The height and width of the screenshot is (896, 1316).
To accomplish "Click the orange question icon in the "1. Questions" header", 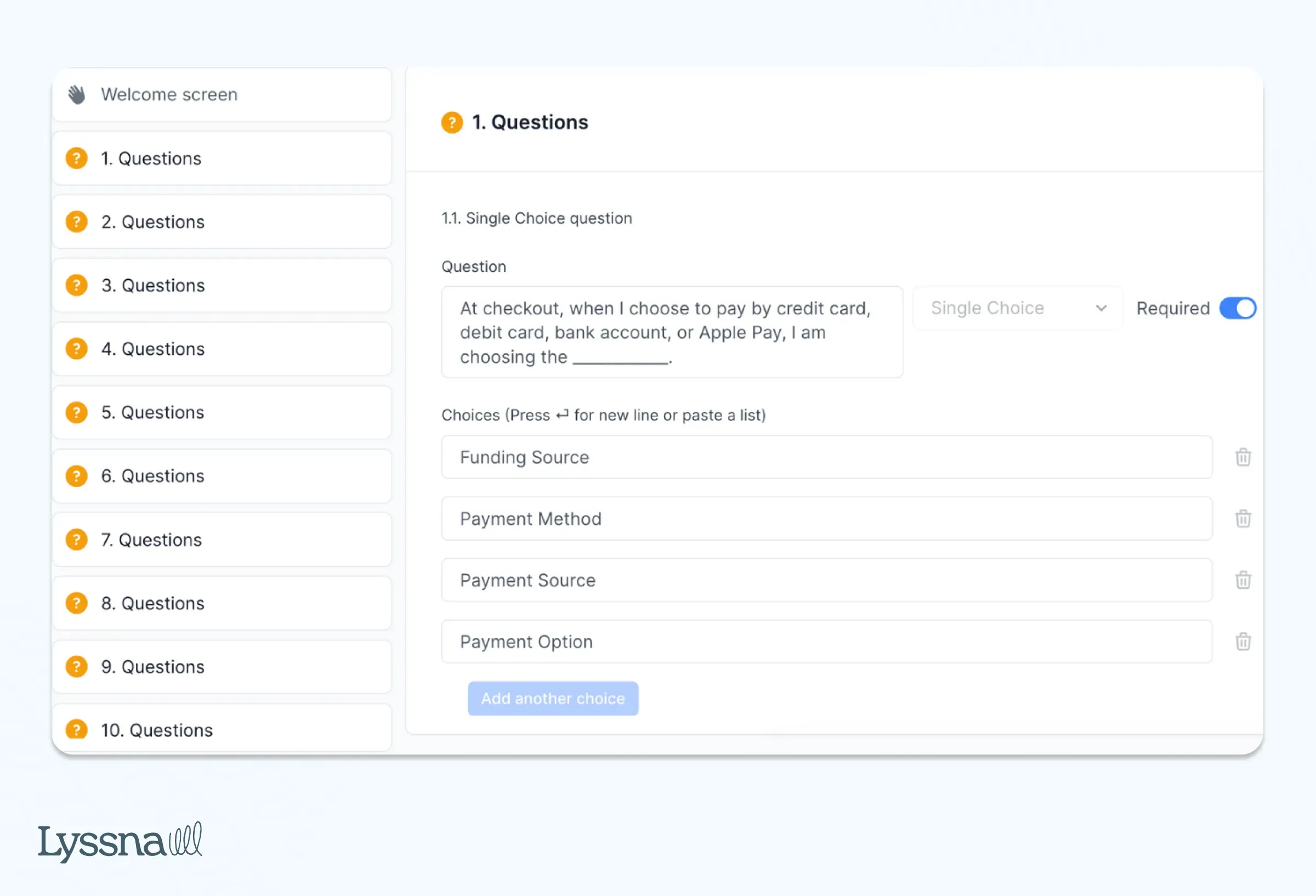I will [451, 122].
